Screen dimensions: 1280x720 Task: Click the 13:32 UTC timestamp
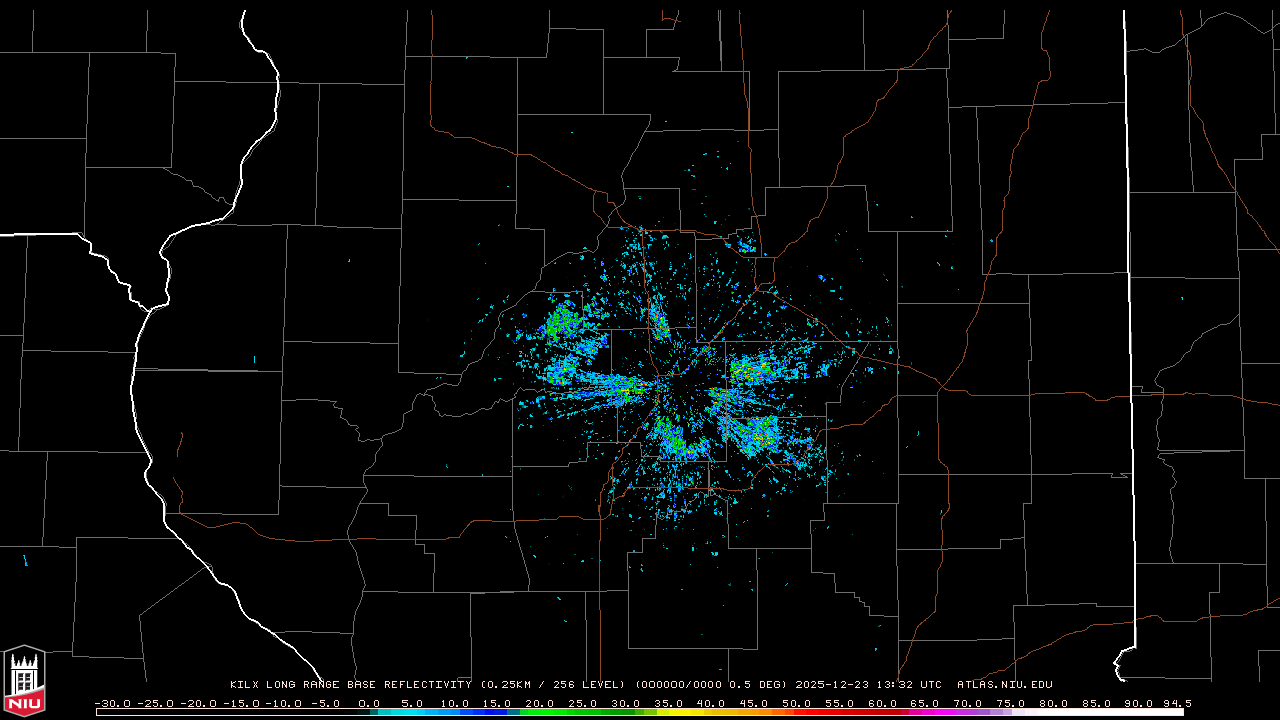click(910, 685)
